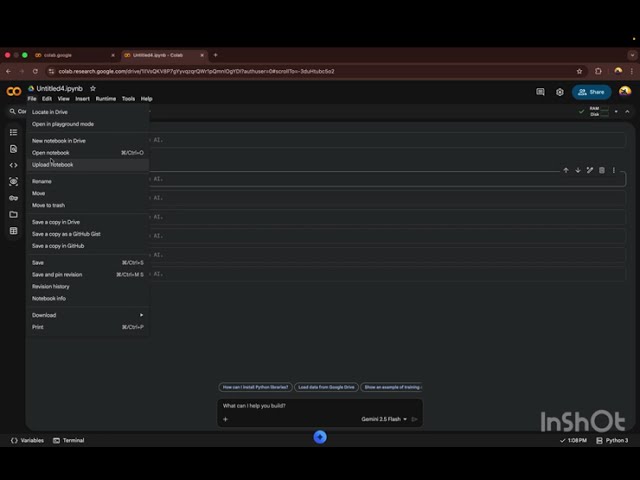
Task: Open the find and replace sidebar icon
Action: pyautogui.click(x=13, y=149)
